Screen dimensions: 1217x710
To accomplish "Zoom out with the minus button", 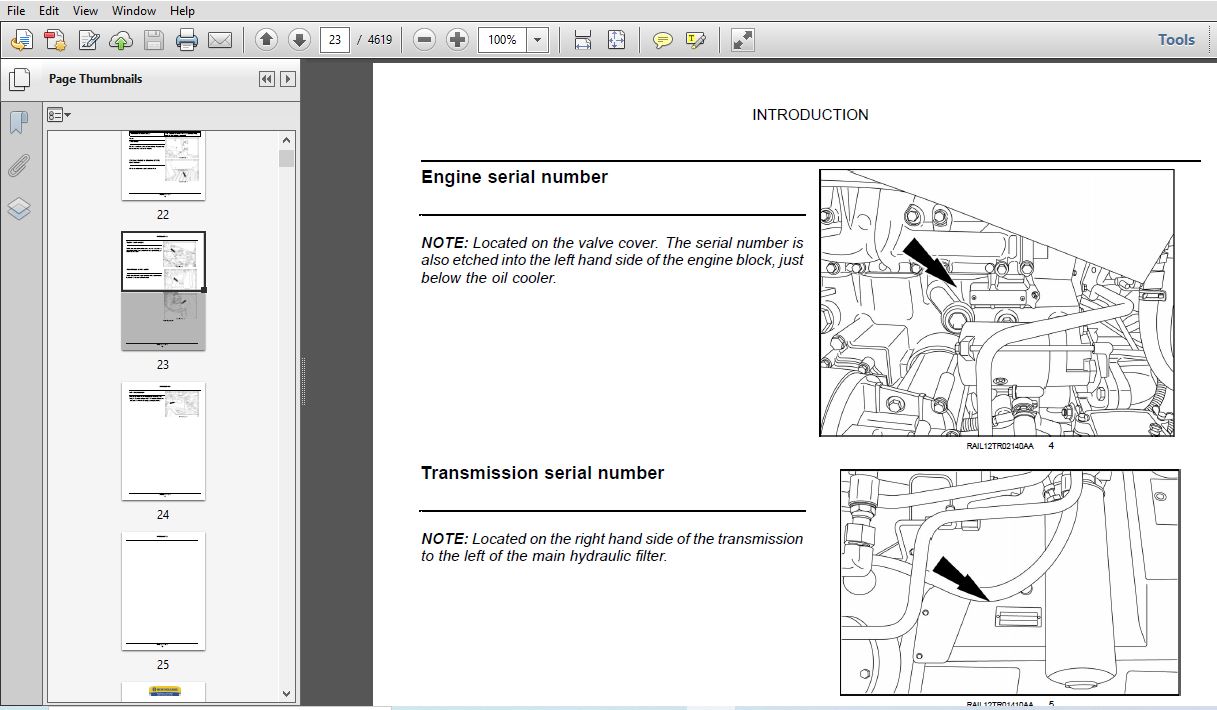I will 425,40.
